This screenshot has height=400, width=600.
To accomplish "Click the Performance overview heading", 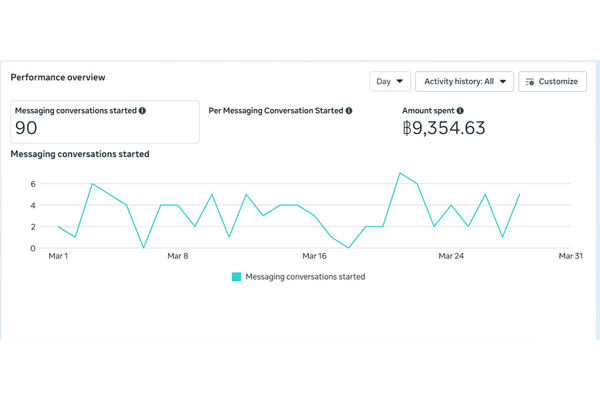I will point(58,77).
